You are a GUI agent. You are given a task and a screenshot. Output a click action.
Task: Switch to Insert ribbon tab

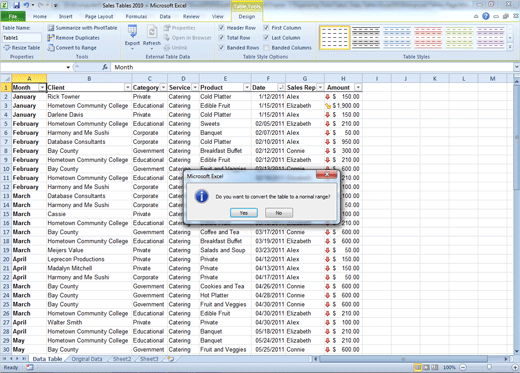pos(66,16)
